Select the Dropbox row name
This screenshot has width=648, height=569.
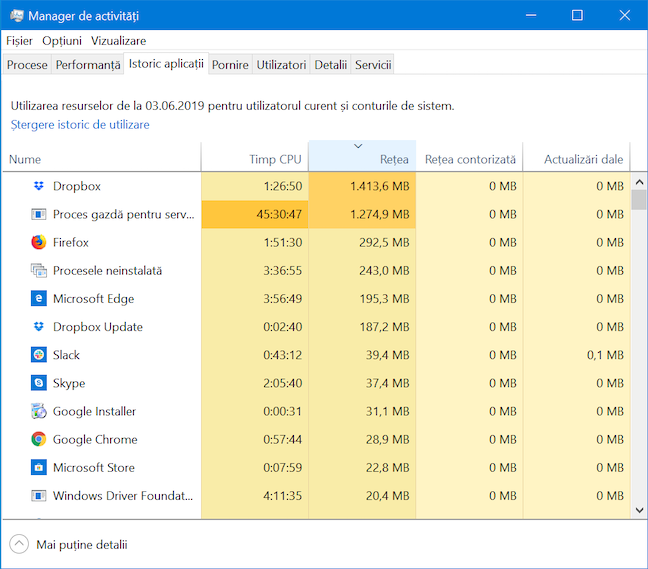pos(76,186)
